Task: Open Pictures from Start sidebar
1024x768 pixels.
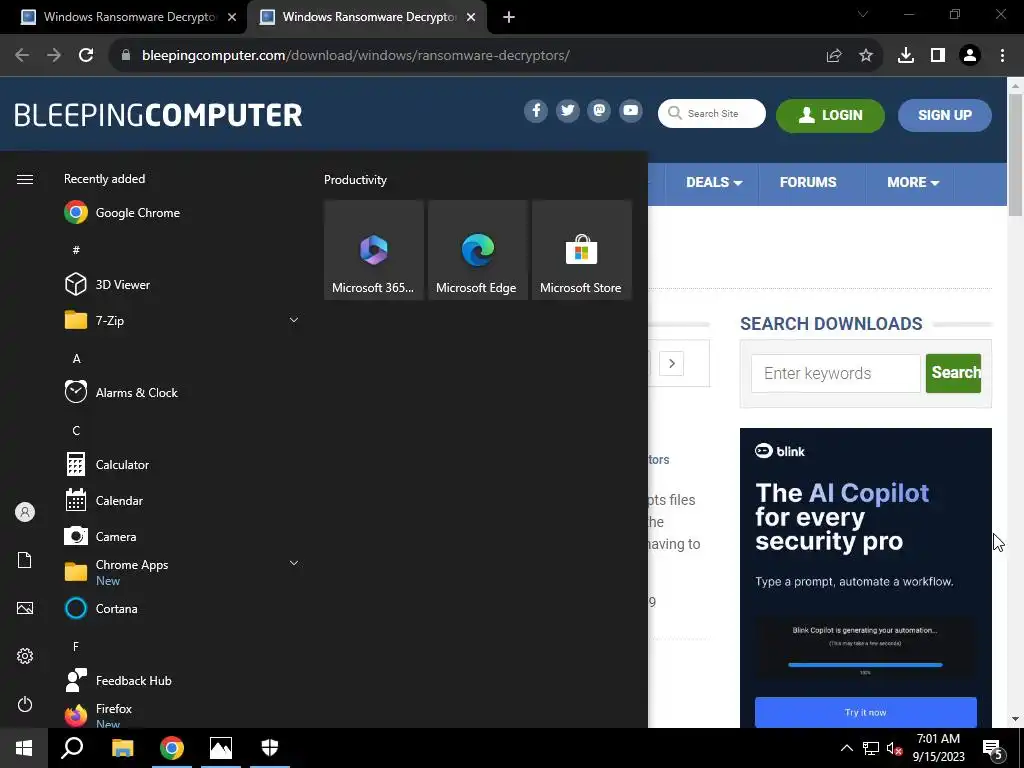Action: (x=25, y=608)
